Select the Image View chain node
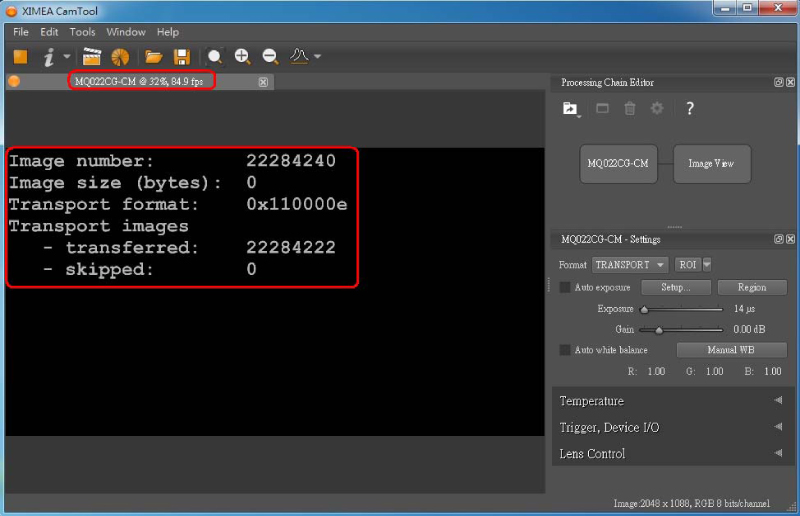The image size is (800, 516). 711,164
